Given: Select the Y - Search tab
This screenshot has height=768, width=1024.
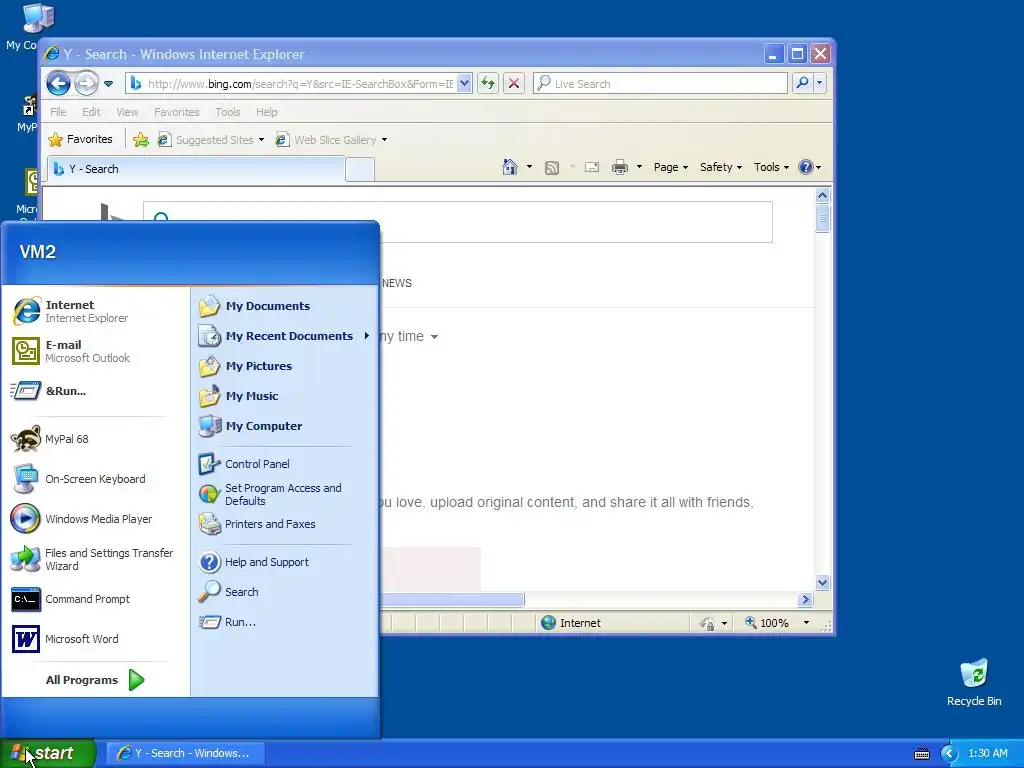Looking at the screenshot, I should (x=196, y=168).
